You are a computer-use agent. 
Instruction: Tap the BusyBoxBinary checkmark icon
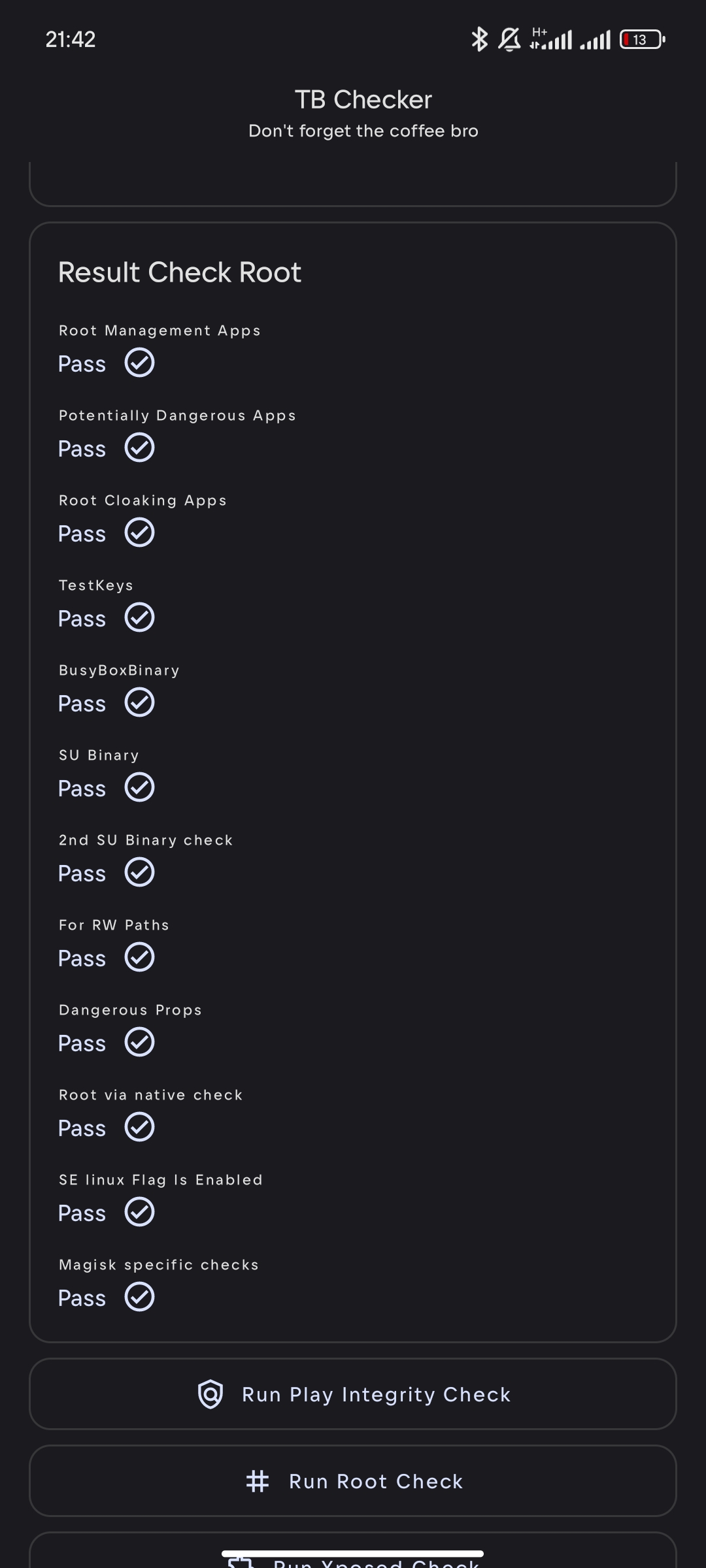coord(139,702)
